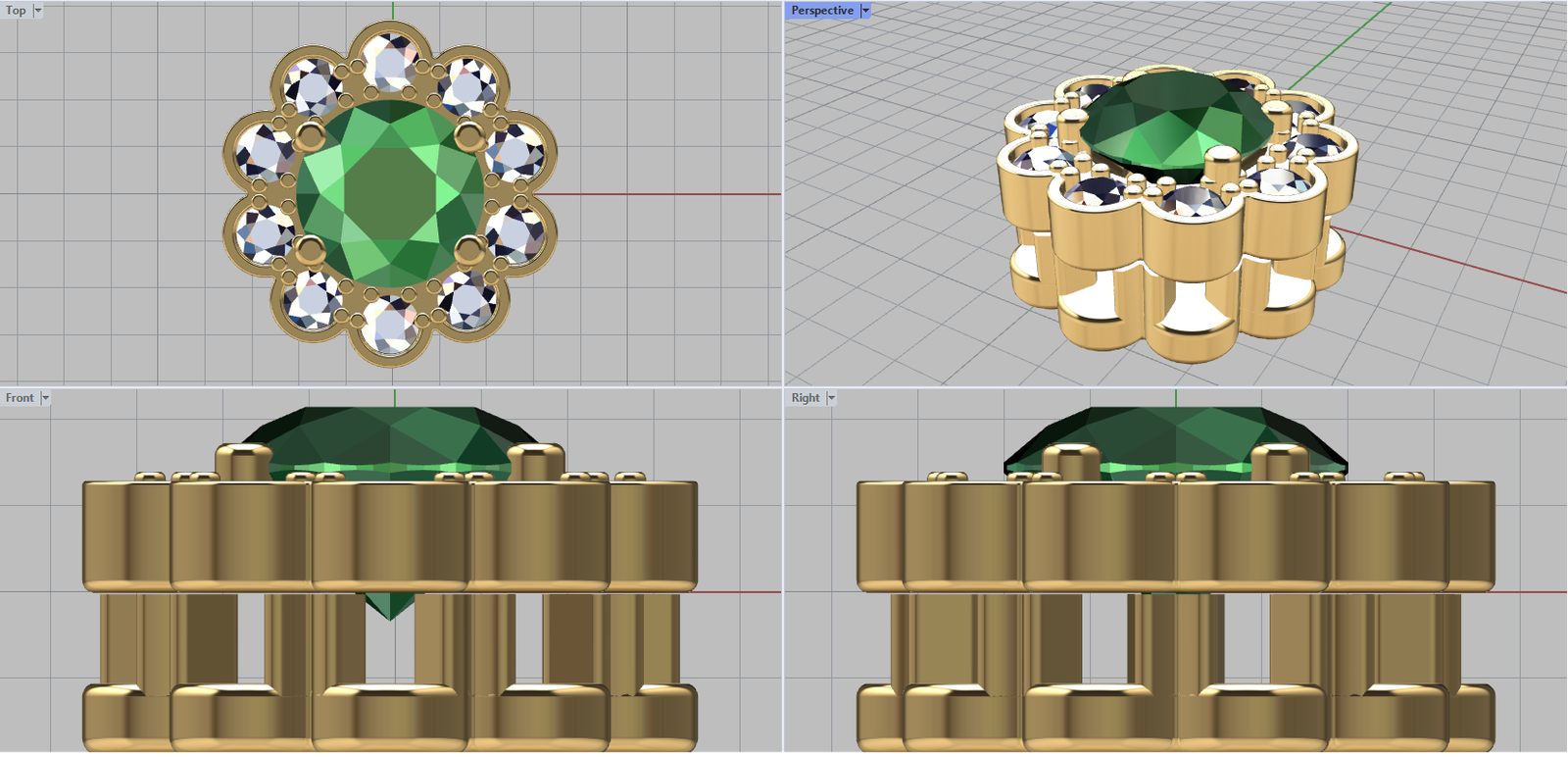
Task: Select the upper-right emerald prong in Top view
Action: coord(469,133)
